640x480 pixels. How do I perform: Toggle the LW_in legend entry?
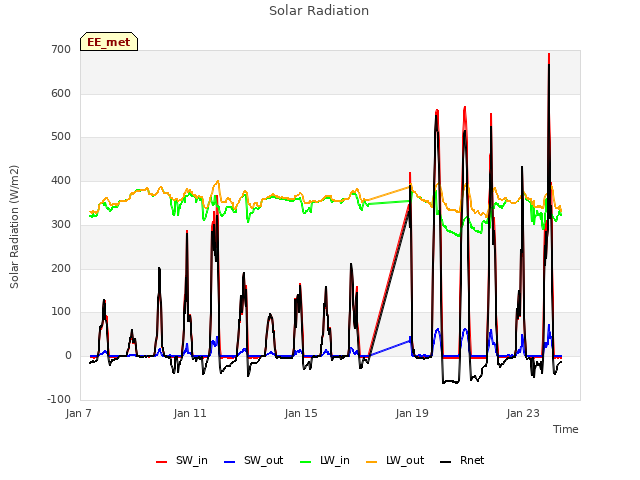[325, 460]
